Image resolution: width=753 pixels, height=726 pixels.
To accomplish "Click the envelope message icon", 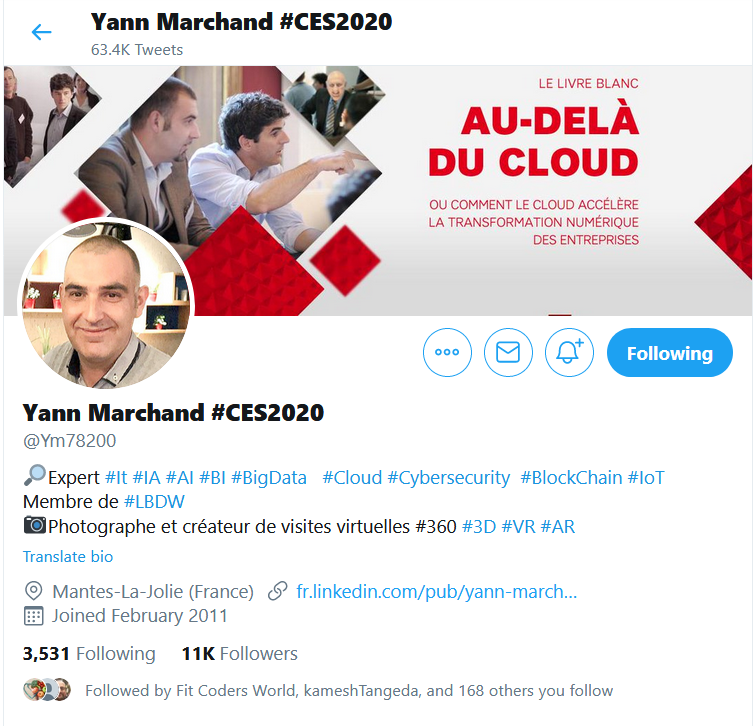I will pos(508,352).
